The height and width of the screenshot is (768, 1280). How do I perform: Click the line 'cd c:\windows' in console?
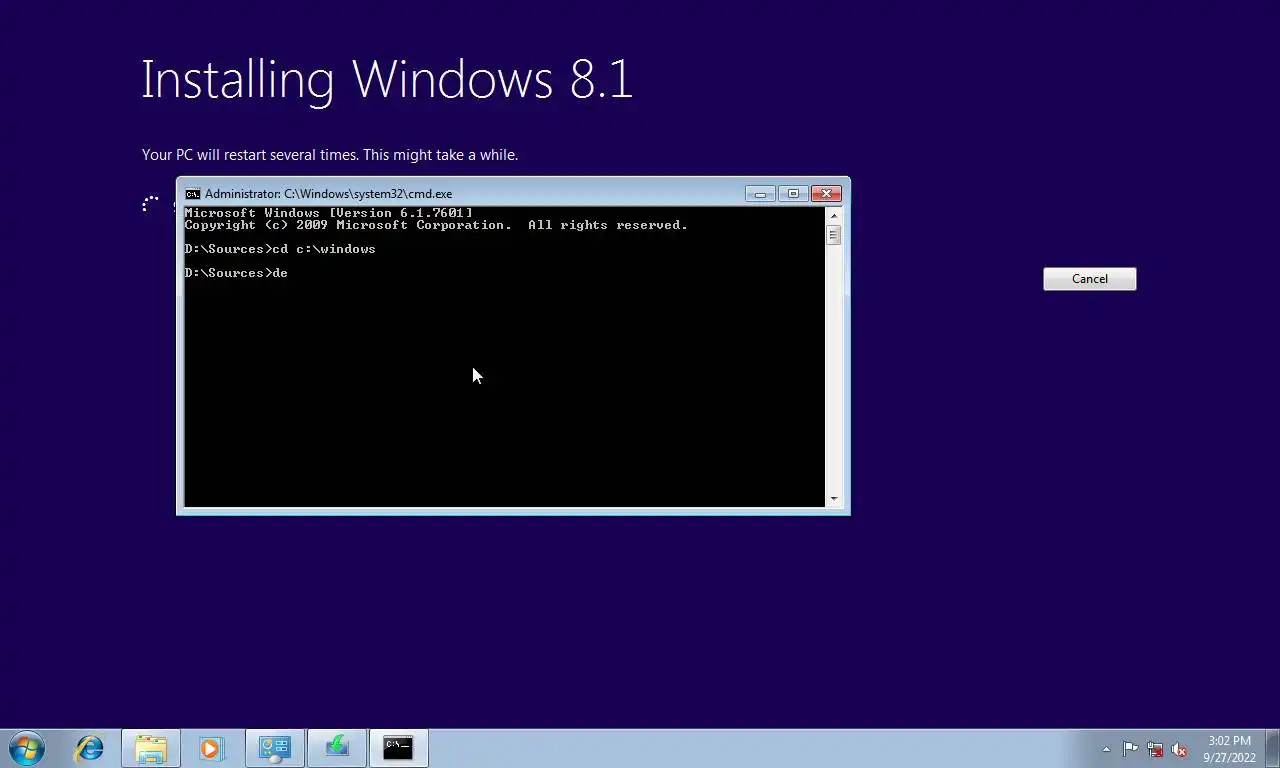pos(280,249)
